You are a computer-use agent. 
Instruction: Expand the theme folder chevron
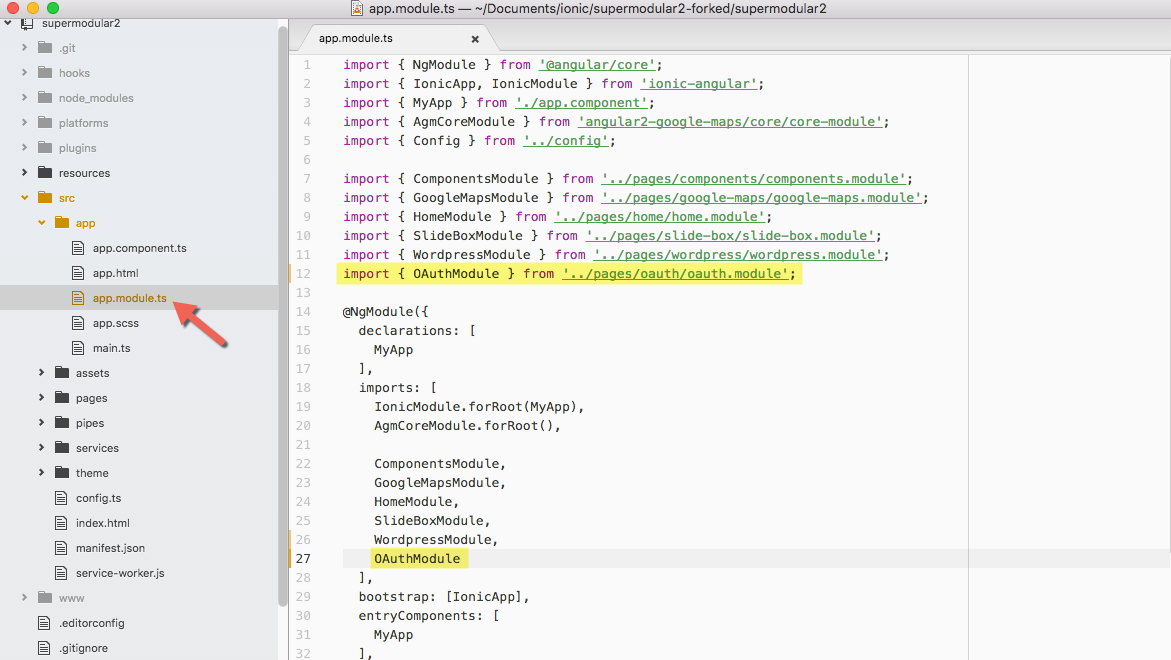42,473
